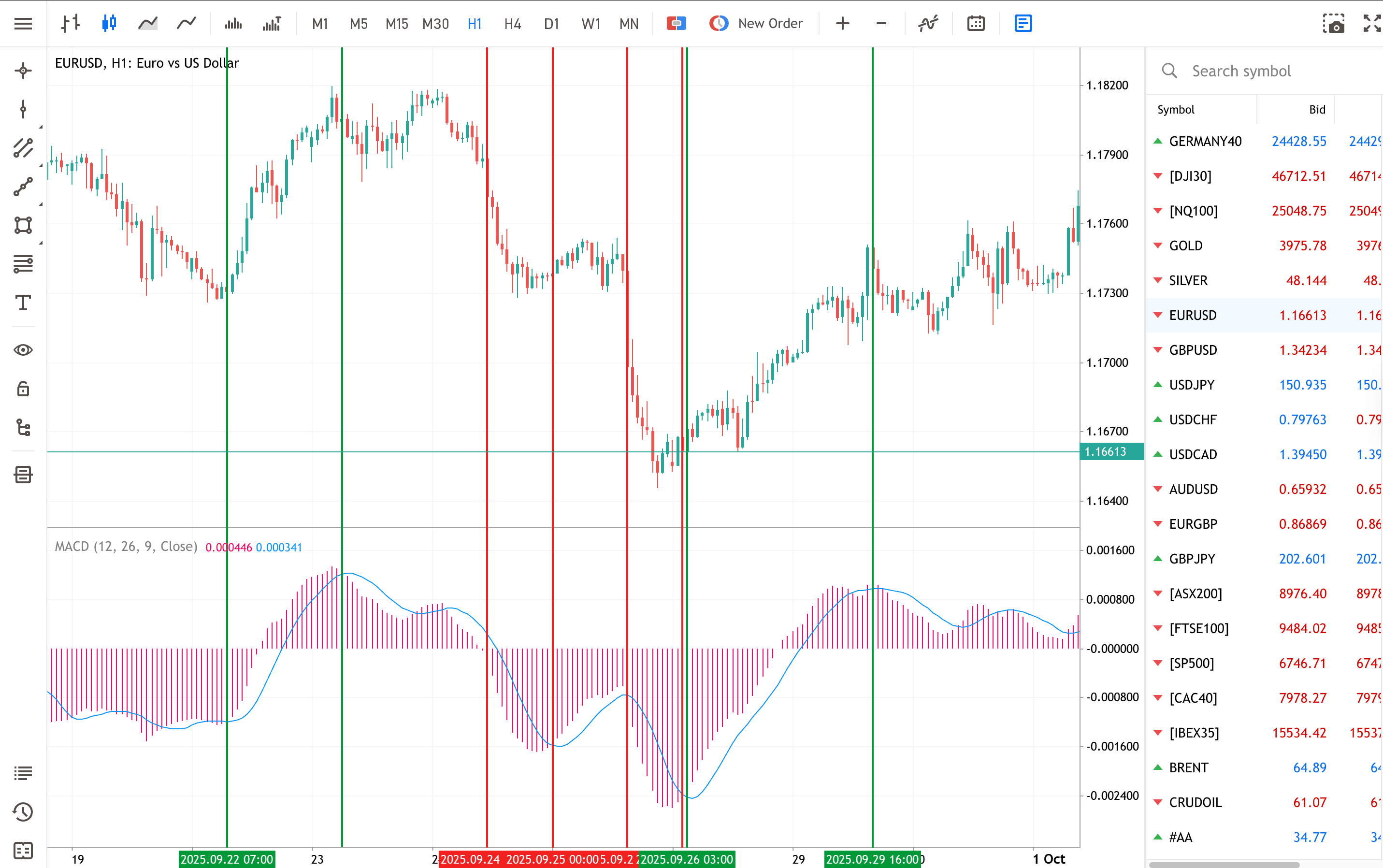
Task: Select the M15 timeframe
Action: [x=397, y=24]
